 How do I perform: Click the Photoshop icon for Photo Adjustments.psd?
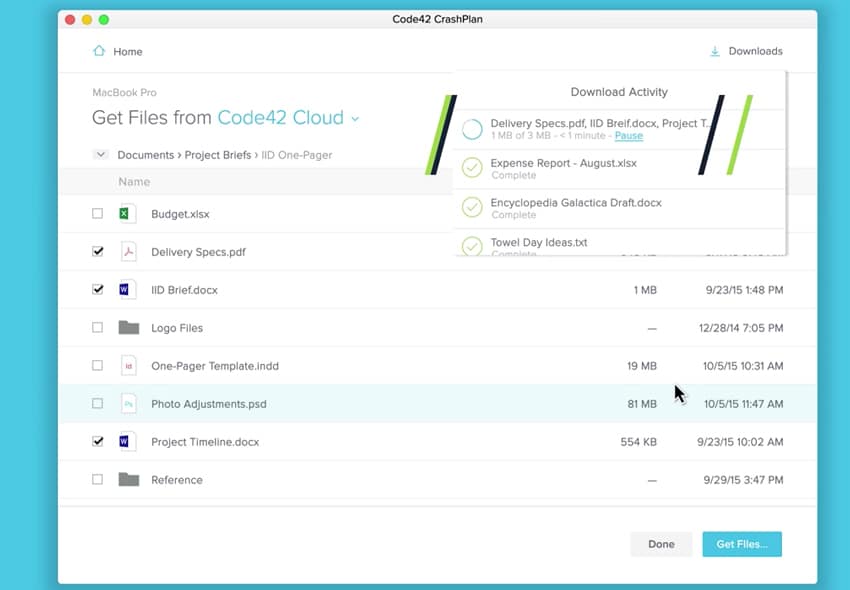(x=128, y=403)
